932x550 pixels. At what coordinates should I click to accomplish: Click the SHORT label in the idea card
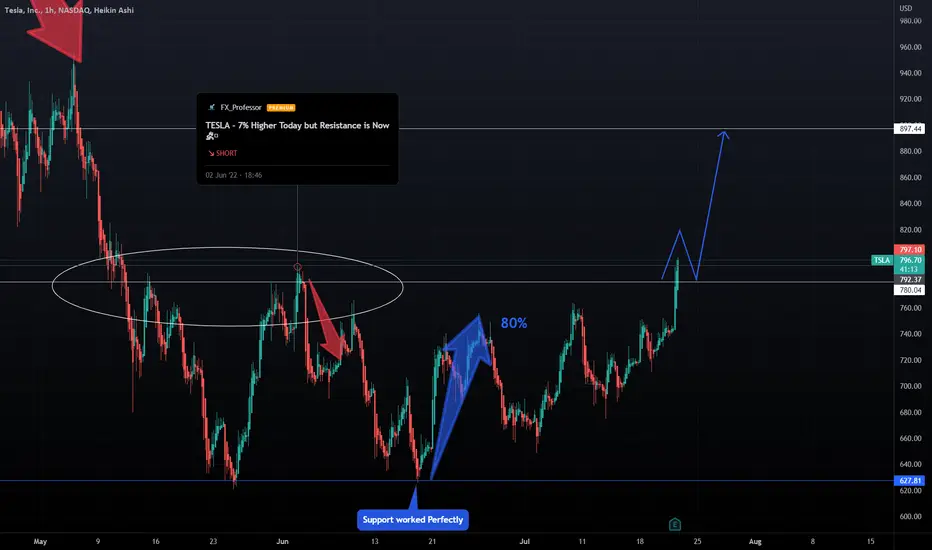click(222, 153)
